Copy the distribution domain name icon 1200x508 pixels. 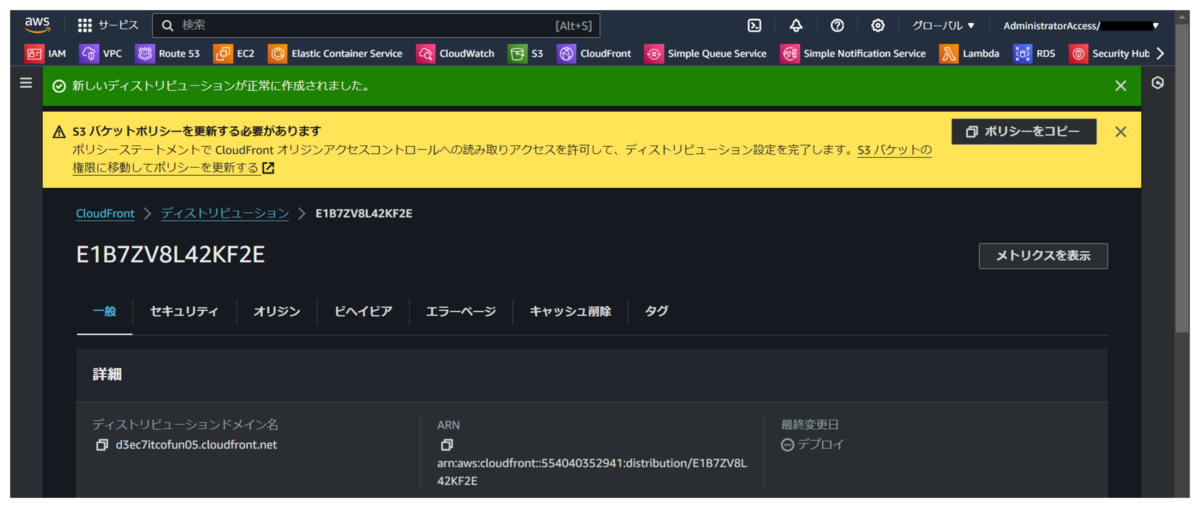coord(101,445)
